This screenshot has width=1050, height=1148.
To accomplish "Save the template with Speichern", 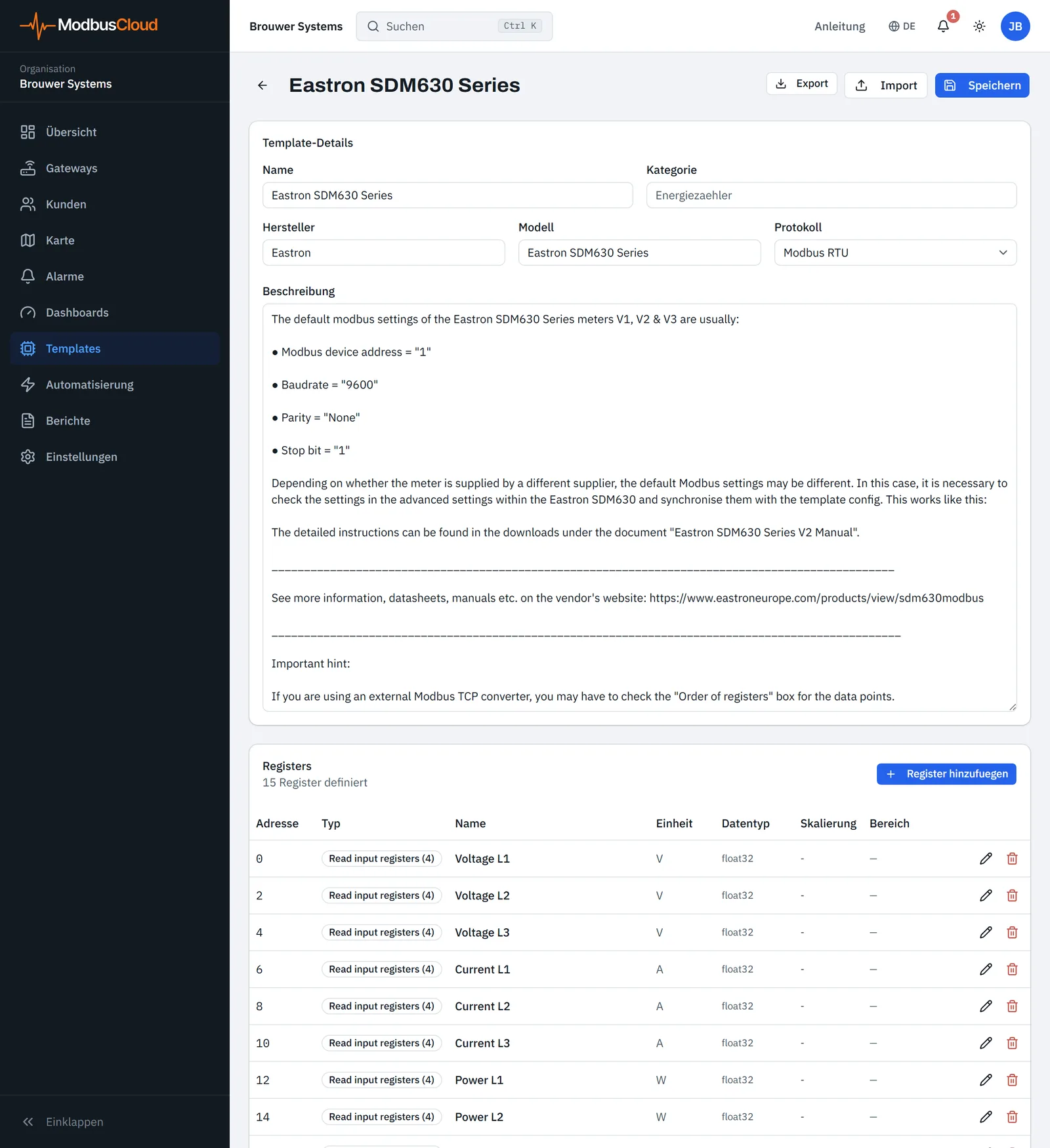I will tap(982, 85).
